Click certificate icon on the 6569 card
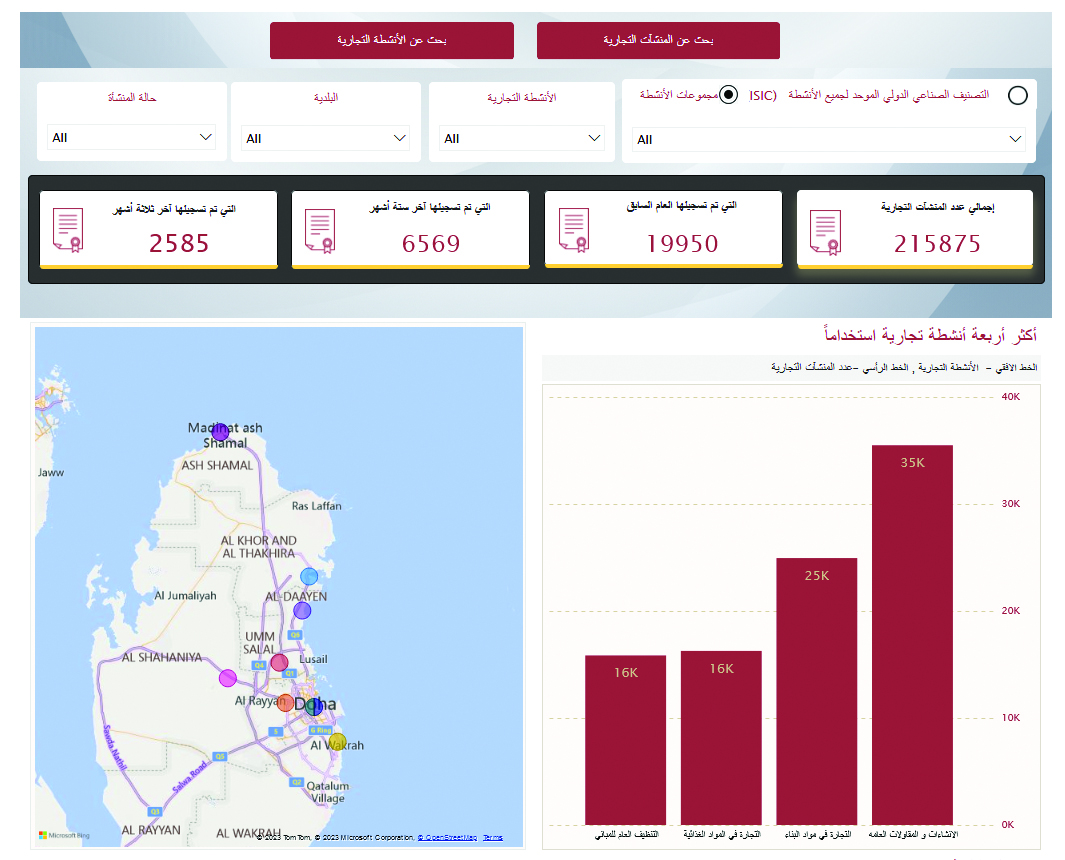 coord(320,230)
